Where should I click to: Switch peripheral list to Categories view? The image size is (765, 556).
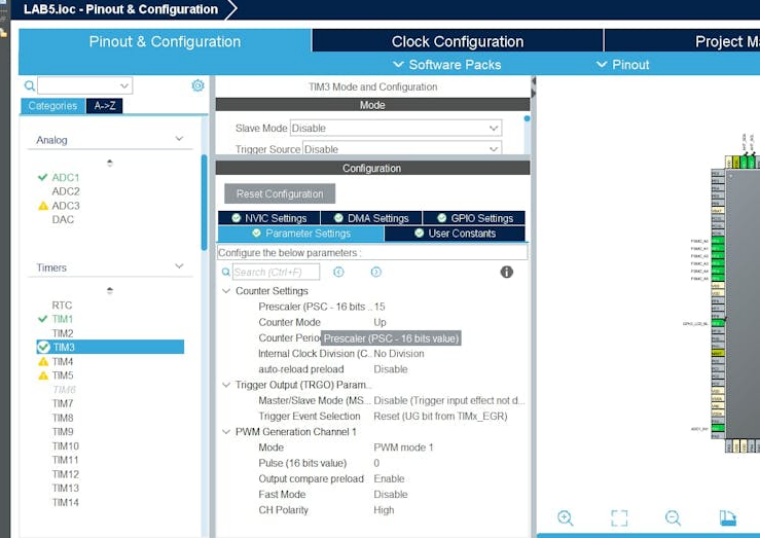click(52, 106)
